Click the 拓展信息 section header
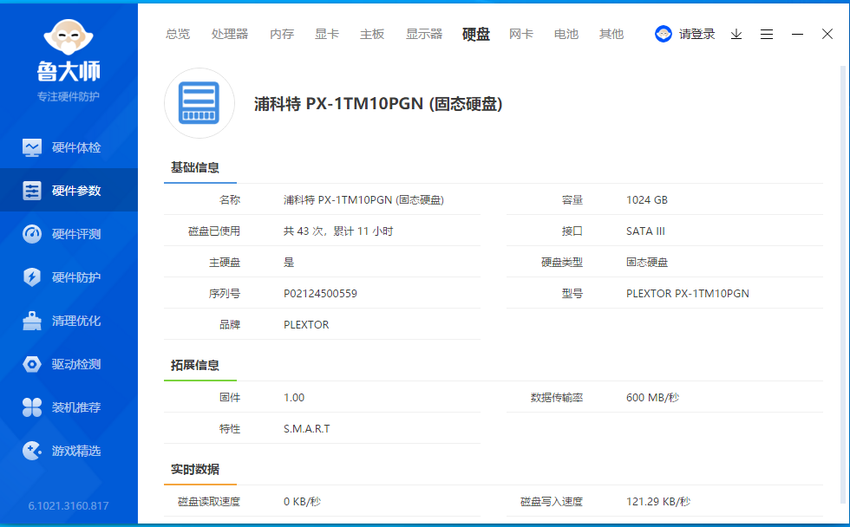 pyautogui.click(x=195, y=365)
